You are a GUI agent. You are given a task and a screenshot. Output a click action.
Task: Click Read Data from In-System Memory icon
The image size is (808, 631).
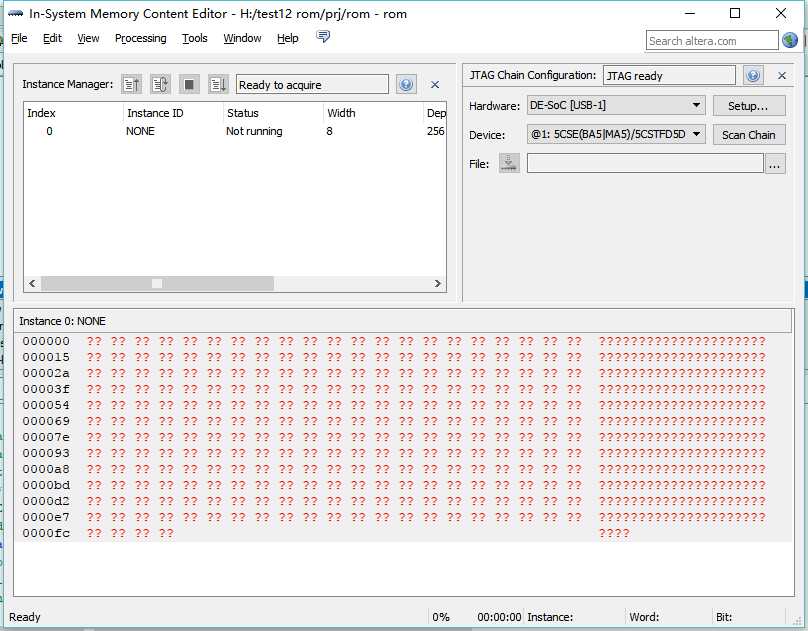(x=131, y=84)
